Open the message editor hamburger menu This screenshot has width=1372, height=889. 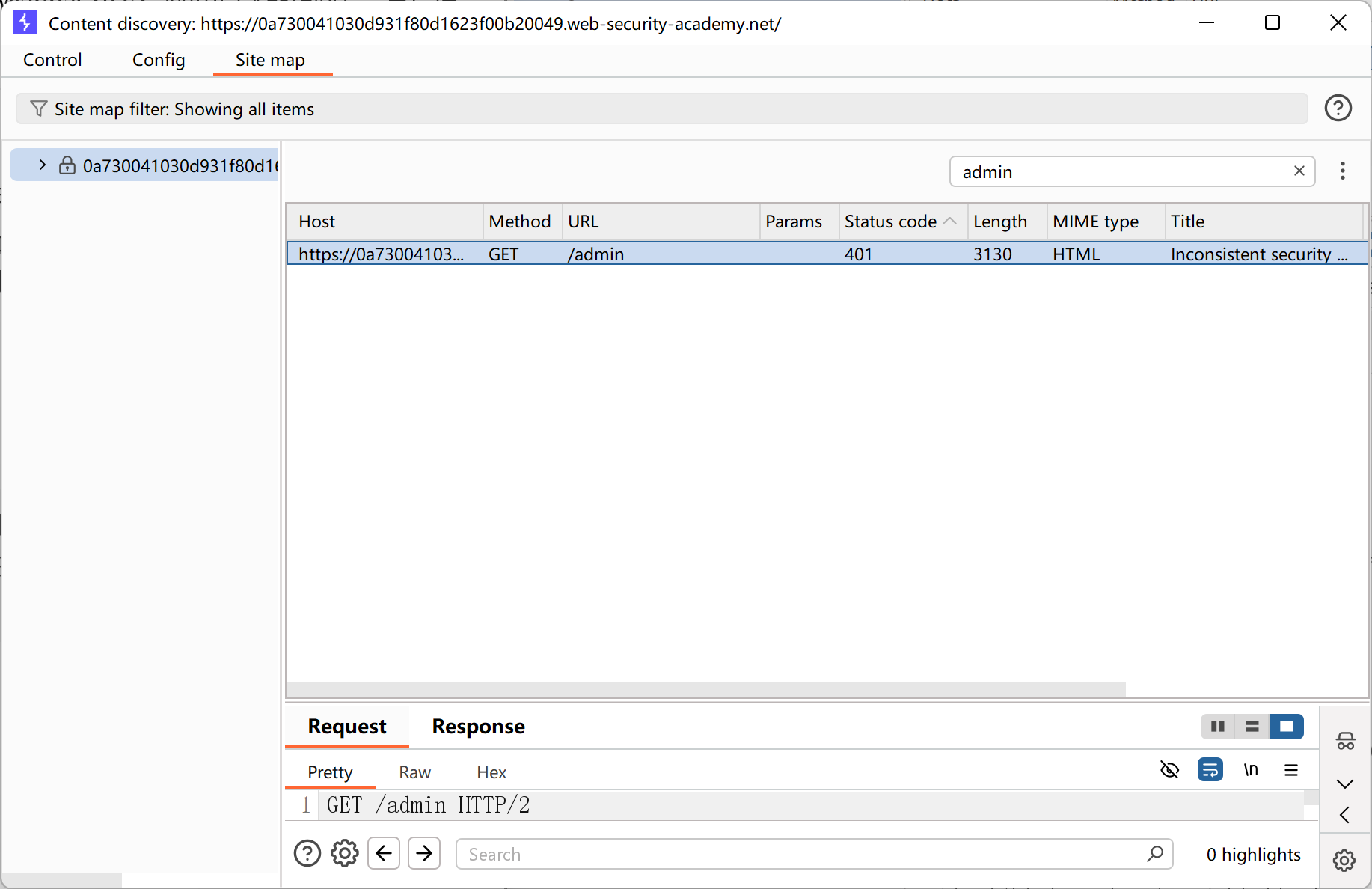pyautogui.click(x=1291, y=769)
